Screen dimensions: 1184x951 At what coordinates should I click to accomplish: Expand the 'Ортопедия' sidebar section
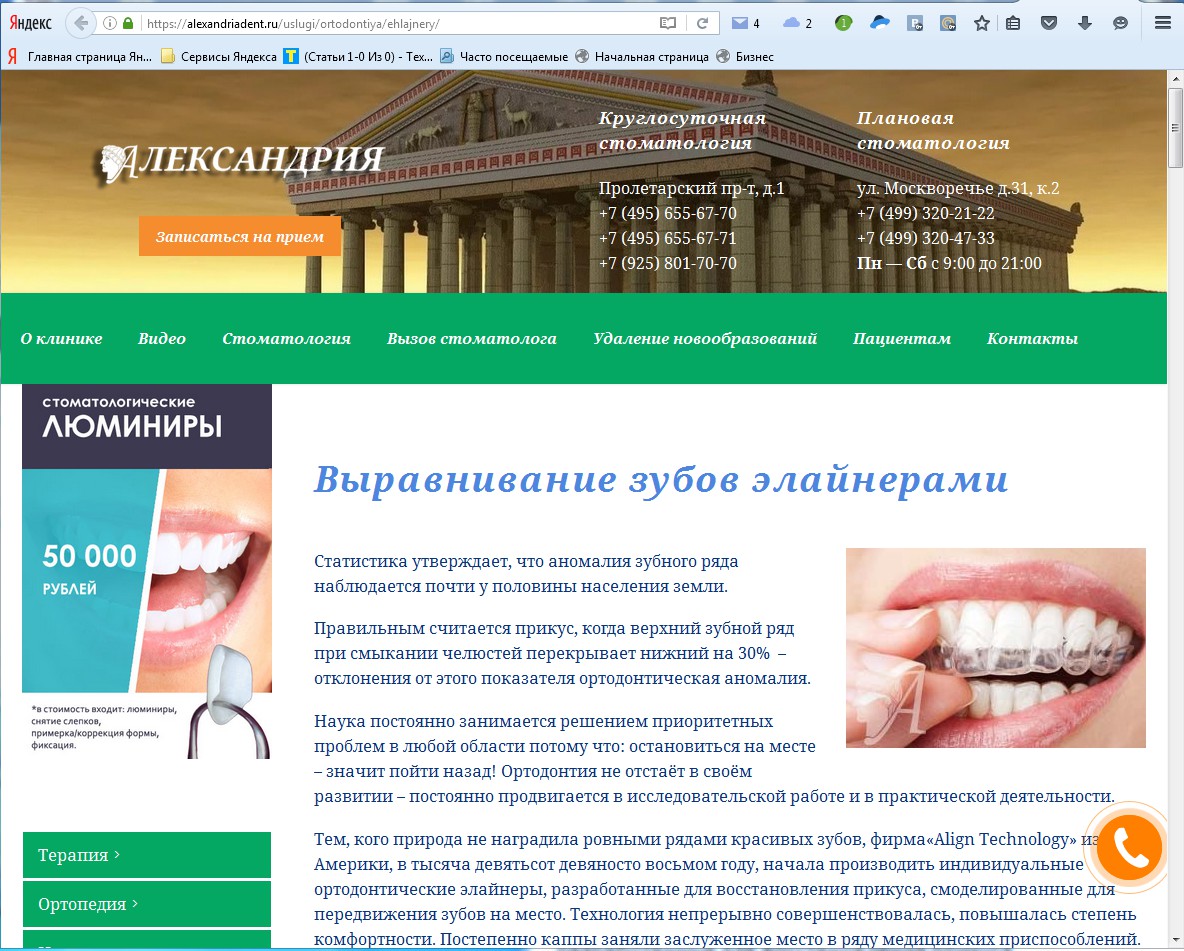[146, 904]
